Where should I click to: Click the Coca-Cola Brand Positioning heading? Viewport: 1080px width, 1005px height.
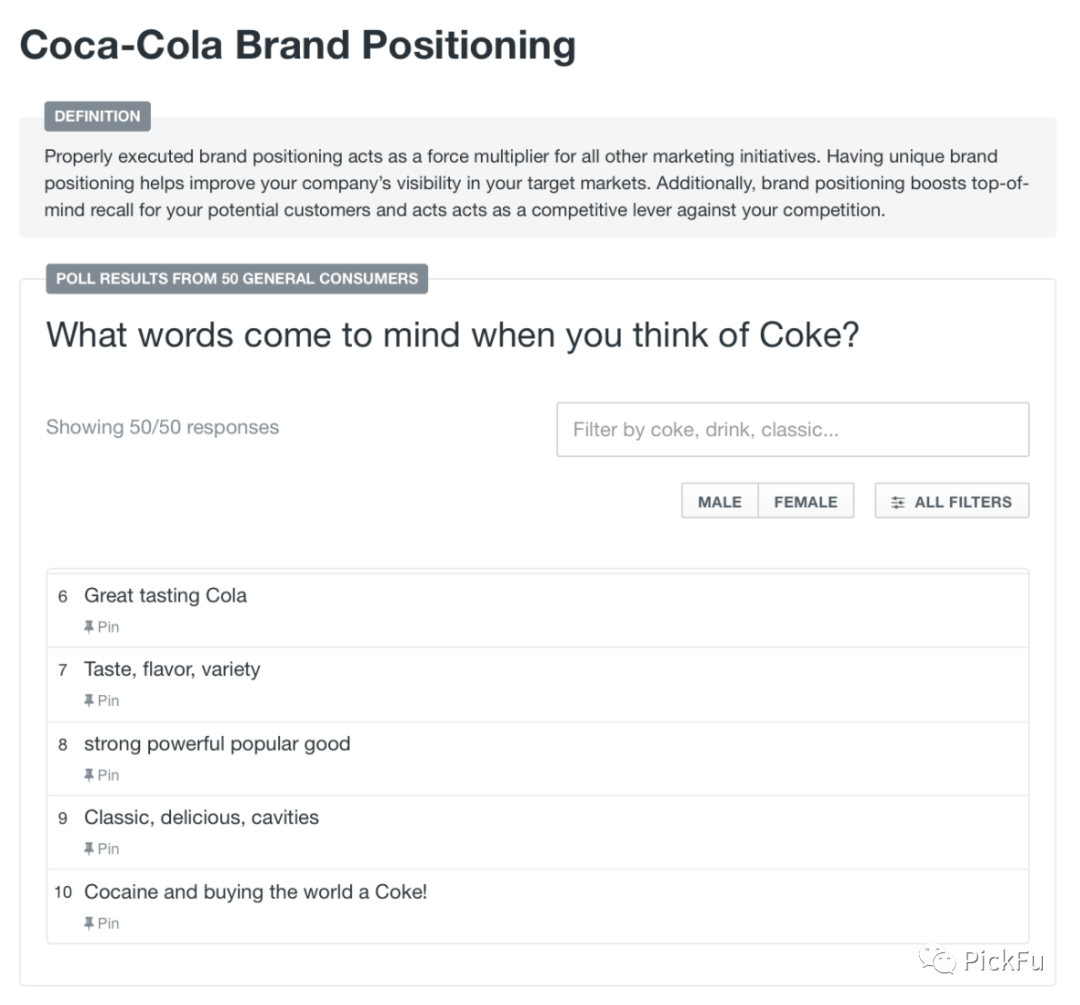[x=298, y=46]
